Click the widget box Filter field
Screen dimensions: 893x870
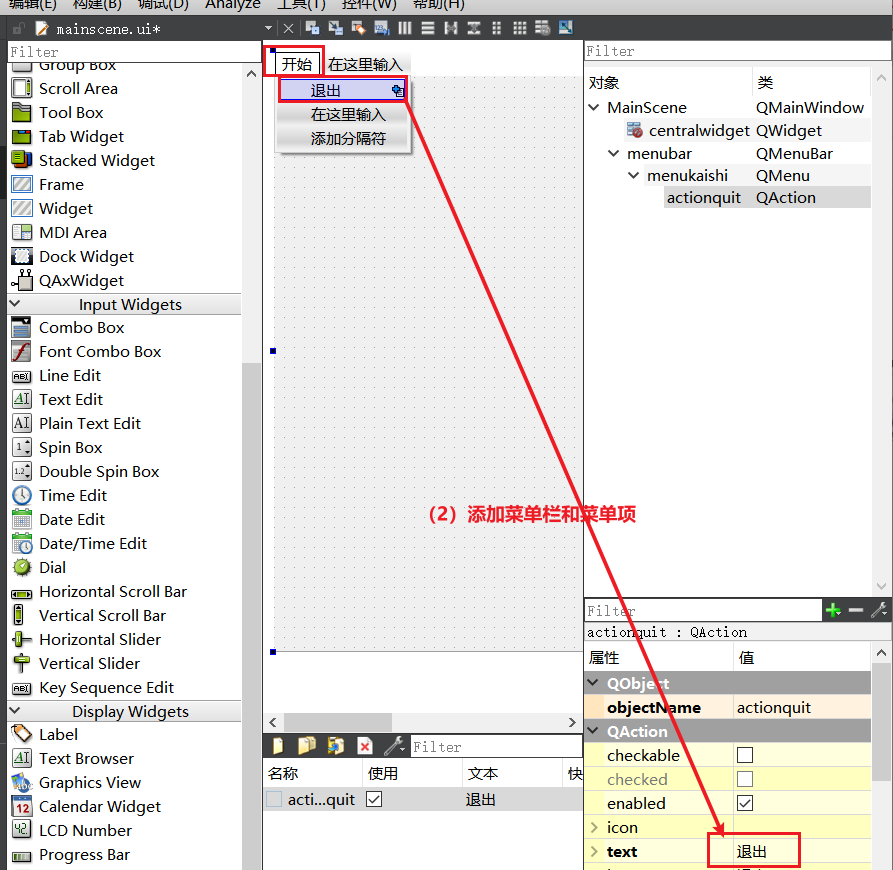pyautogui.click(x=133, y=52)
